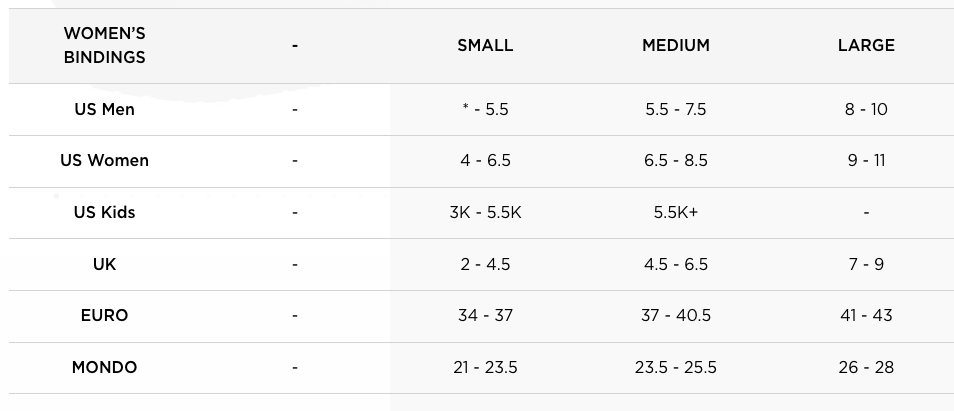This screenshot has height=411, width=954.
Task: Click US Women medium value 6.5 - 8.5
Action: pyautogui.click(x=675, y=161)
